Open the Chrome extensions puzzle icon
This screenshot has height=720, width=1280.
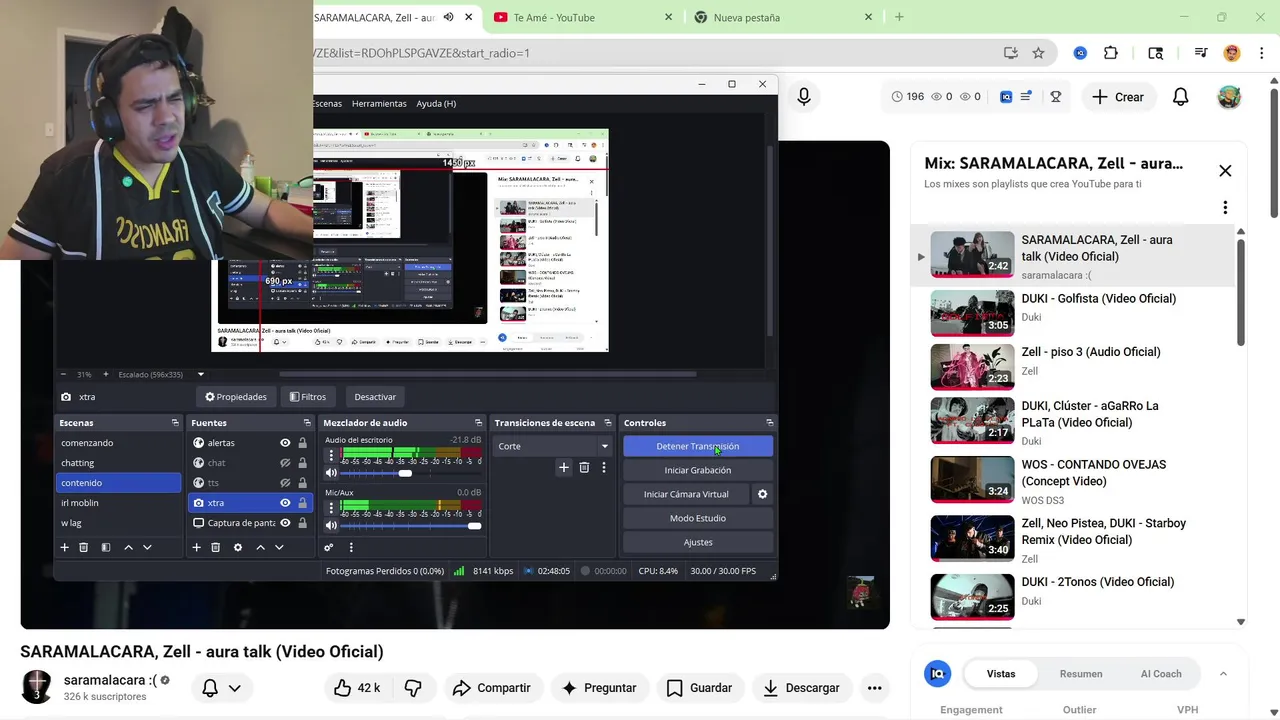point(1111,53)
